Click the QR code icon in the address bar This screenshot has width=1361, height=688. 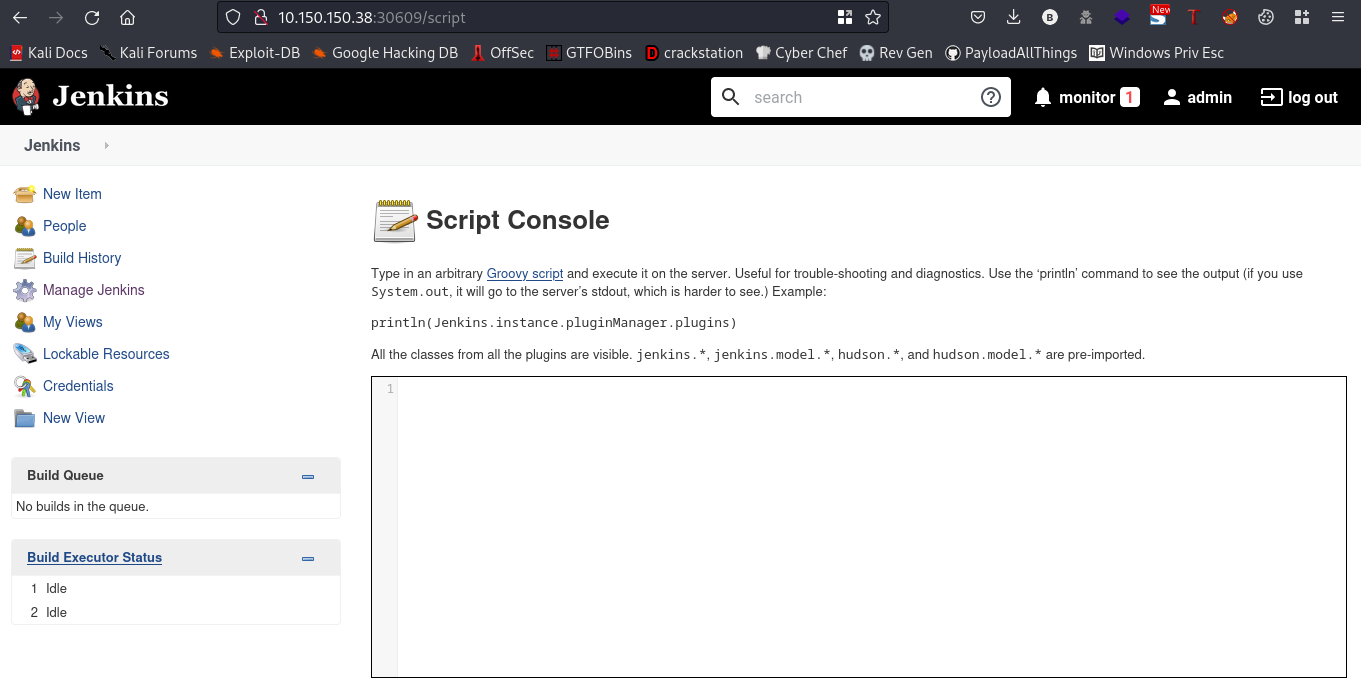845,17
